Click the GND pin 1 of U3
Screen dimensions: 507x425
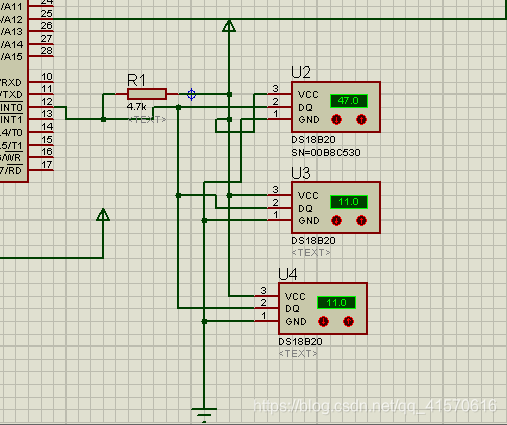click(x=279, y=220)
